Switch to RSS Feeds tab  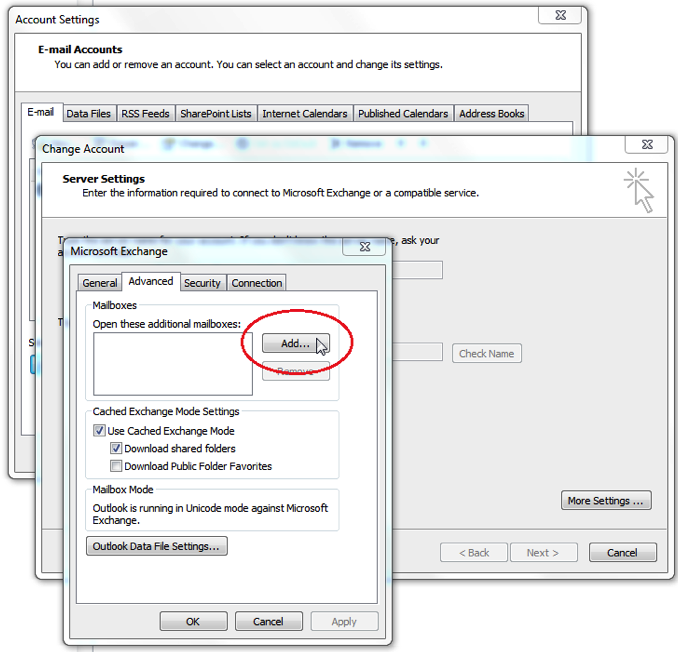point(145,113)
